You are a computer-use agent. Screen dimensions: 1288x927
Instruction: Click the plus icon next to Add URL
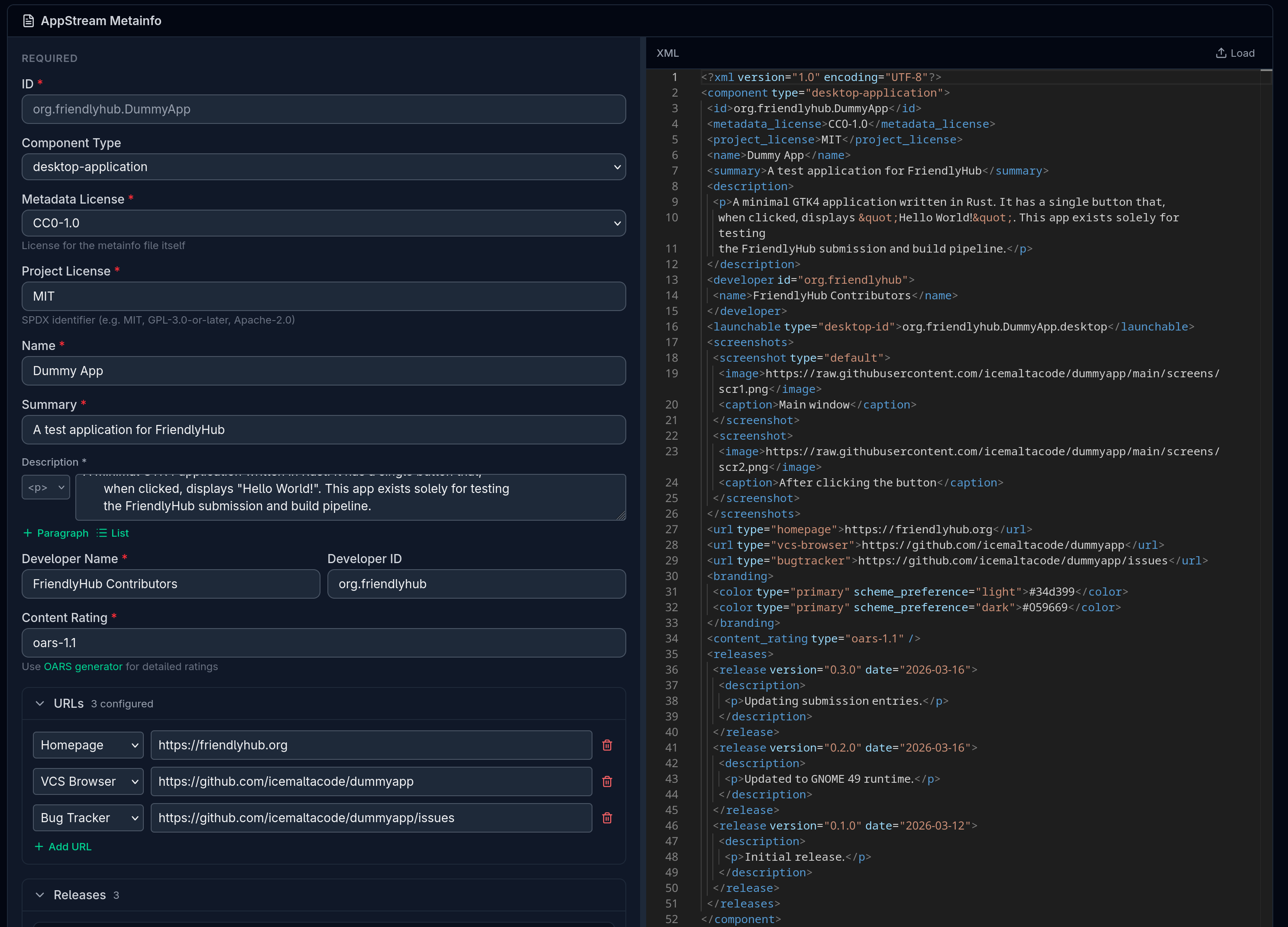[x=39, y=846]
